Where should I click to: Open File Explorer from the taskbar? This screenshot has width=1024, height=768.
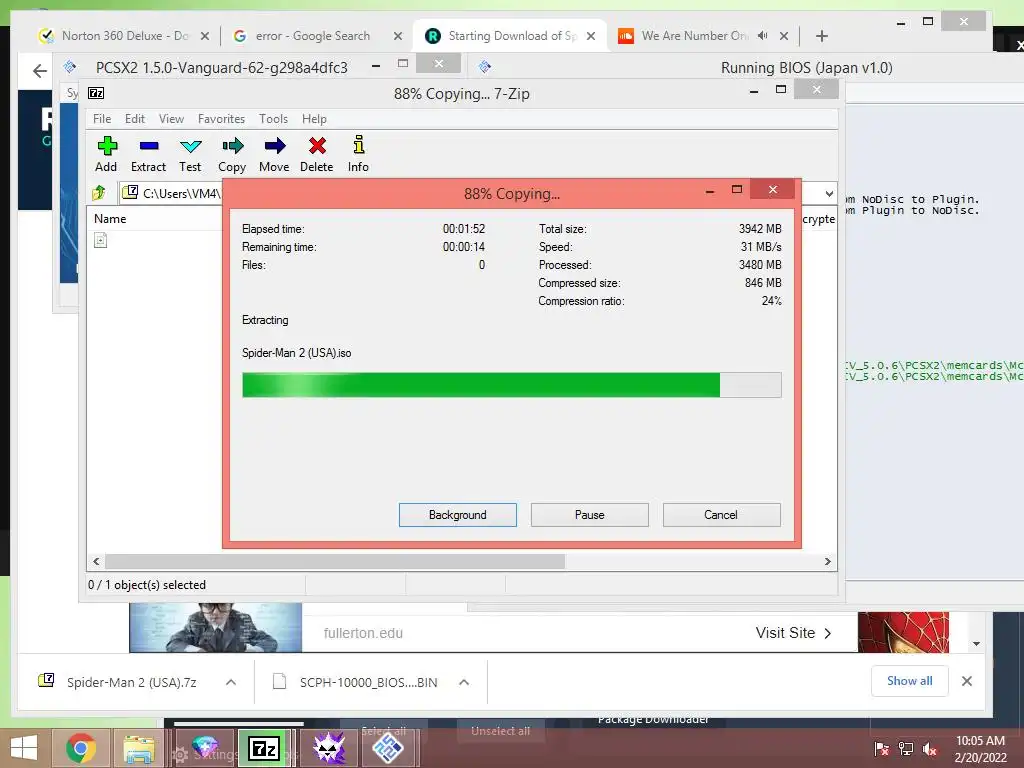139,748
